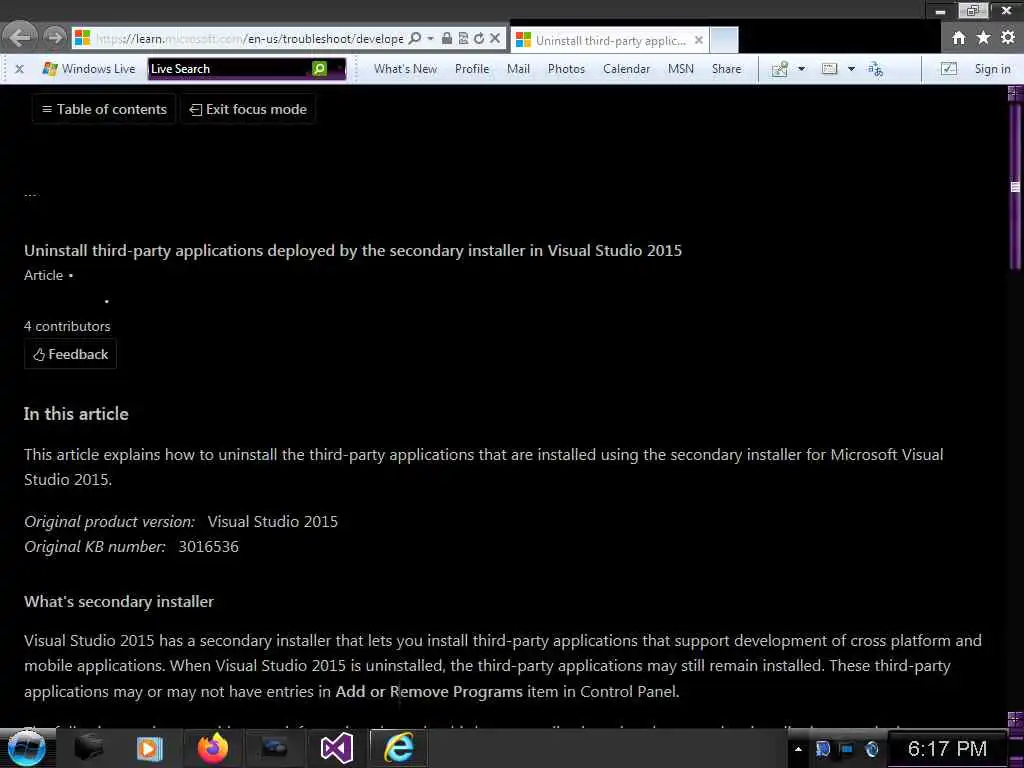Go forward with the browser Forward arrow

[55, 38]
